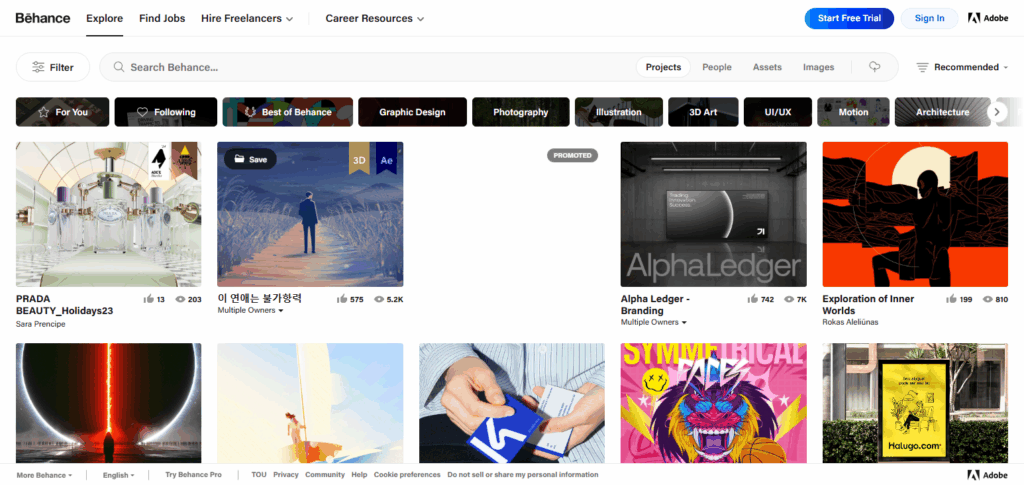This screenshot has height=485, width=1024.
Task: Open the Community footer link
Action: coord(325,475)
